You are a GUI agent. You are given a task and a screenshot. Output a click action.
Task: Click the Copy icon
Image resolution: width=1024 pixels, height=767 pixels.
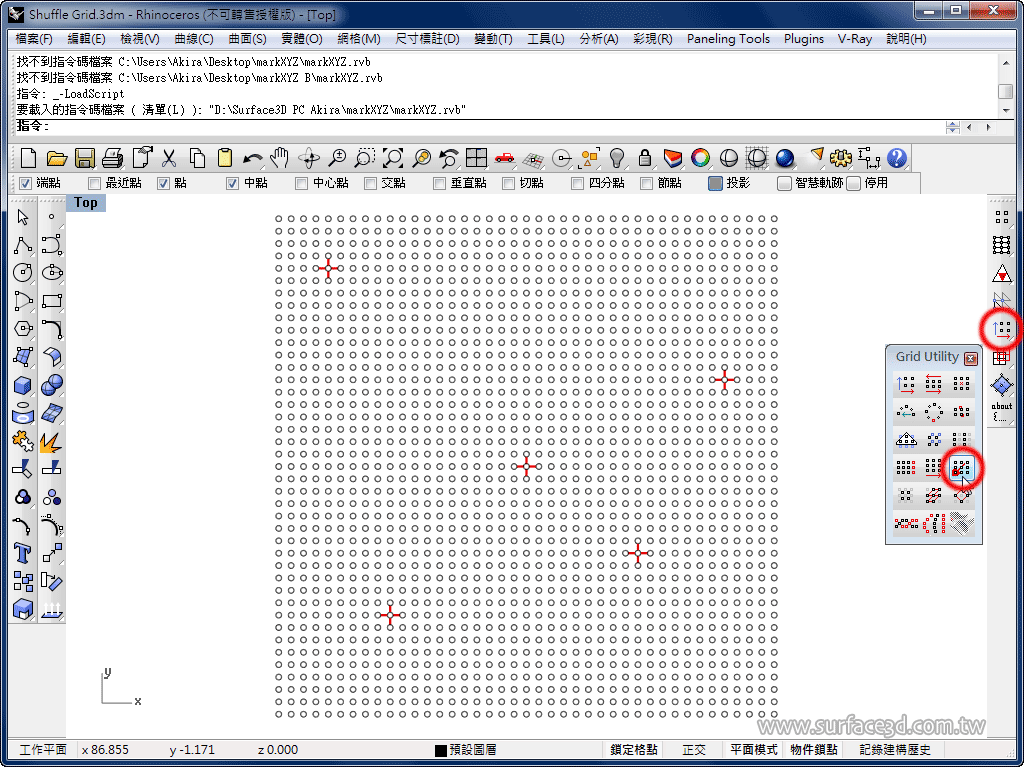(197, 158)
